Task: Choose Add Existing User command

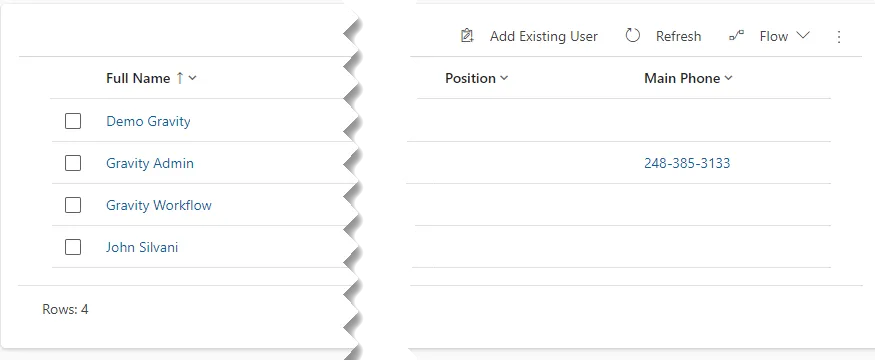Action: 544,36
